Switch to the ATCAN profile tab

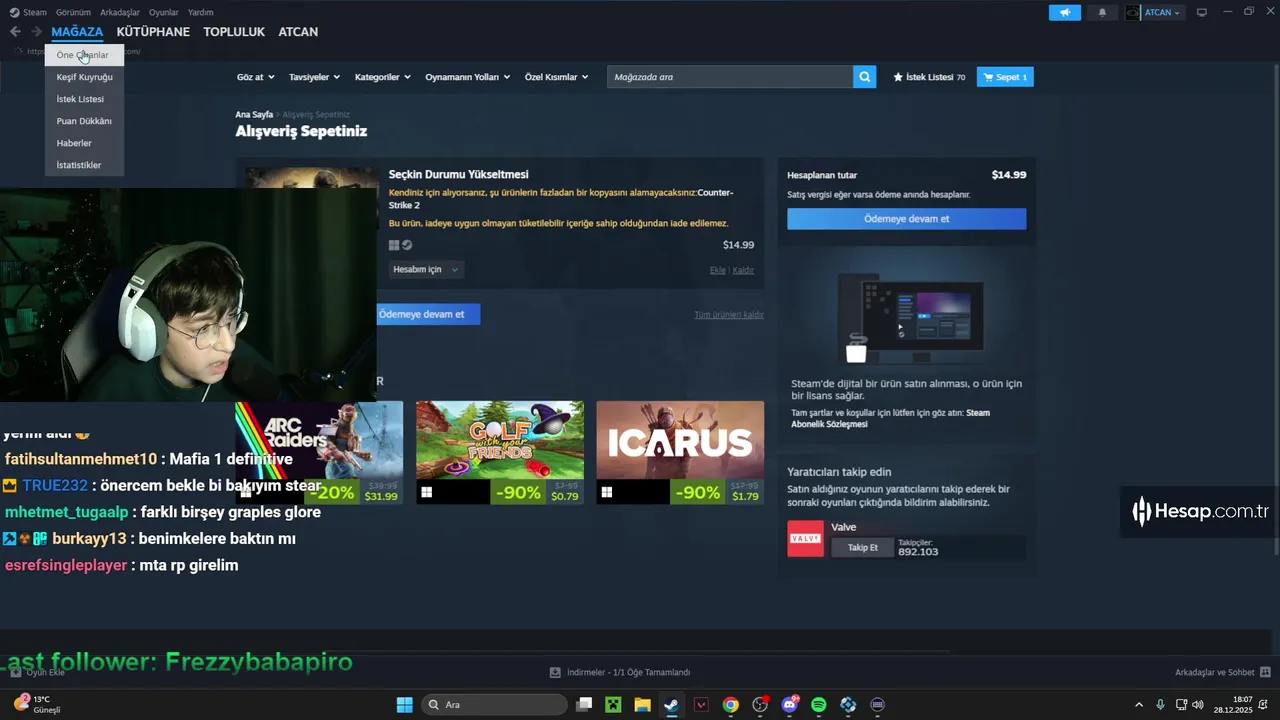click(298, 32)
